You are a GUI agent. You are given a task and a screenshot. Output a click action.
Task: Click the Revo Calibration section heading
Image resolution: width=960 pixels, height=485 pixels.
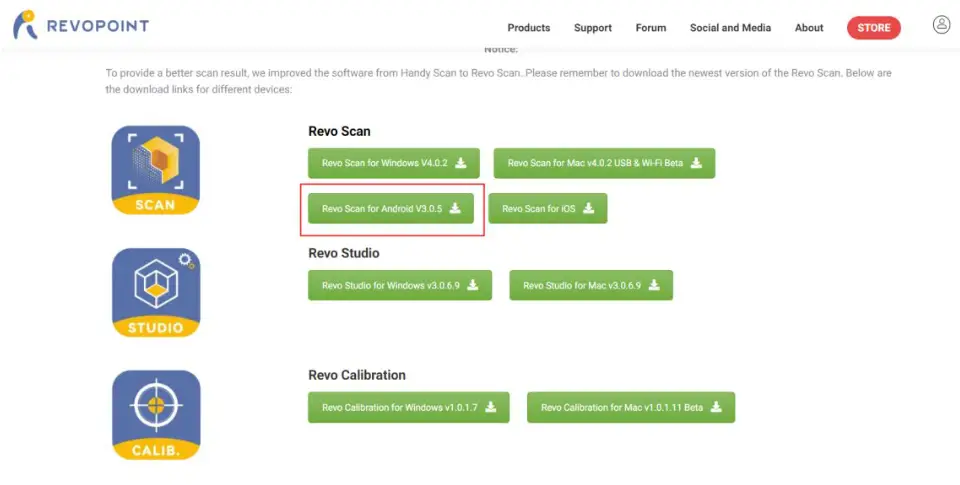pyautogui.click(x=357, y=375)
